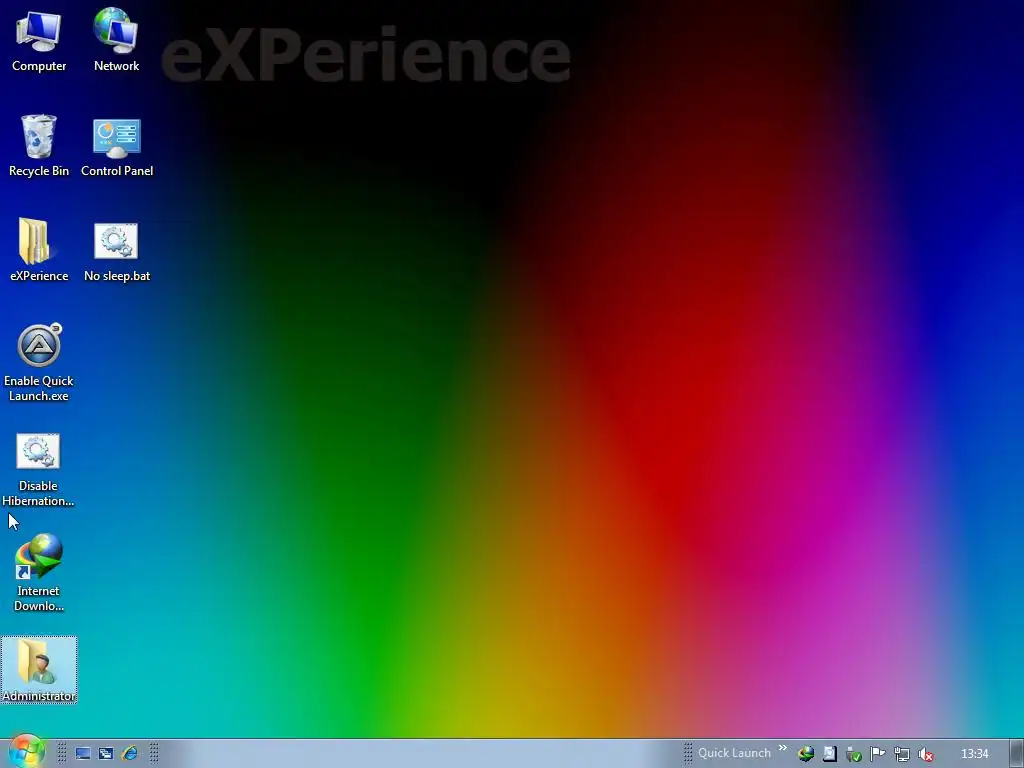Open Action Center flag tray icon
The width and height of the screenshot is (1024, 768).
click(877, 754)
